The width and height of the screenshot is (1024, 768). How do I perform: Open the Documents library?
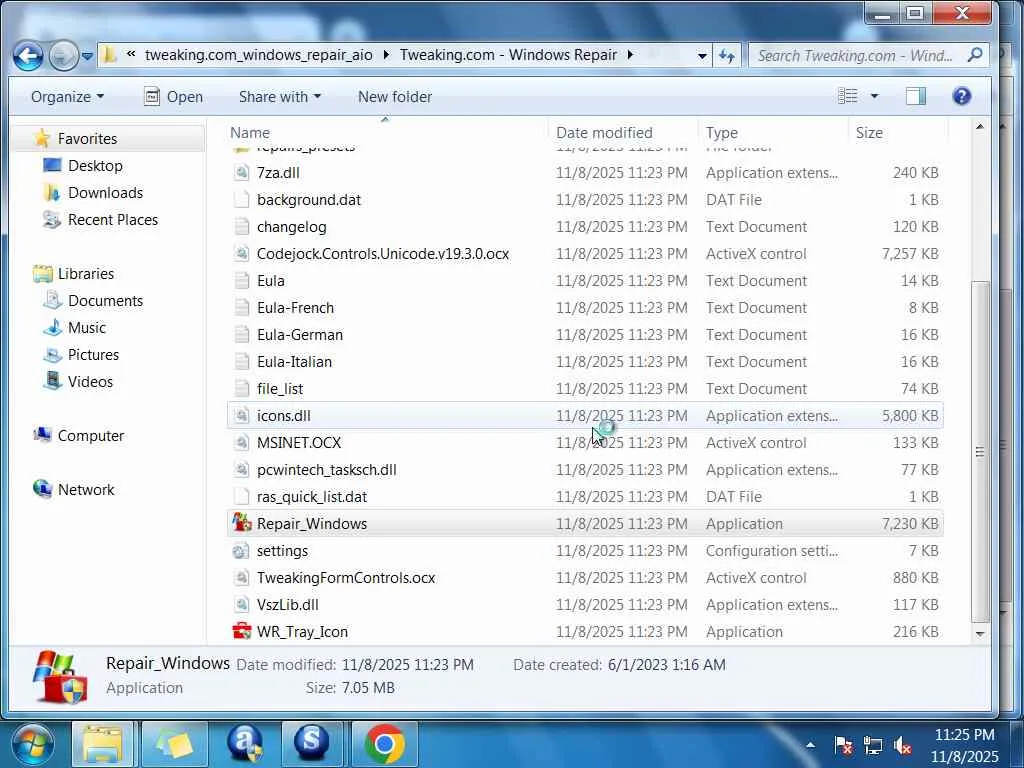pos(105,300)
